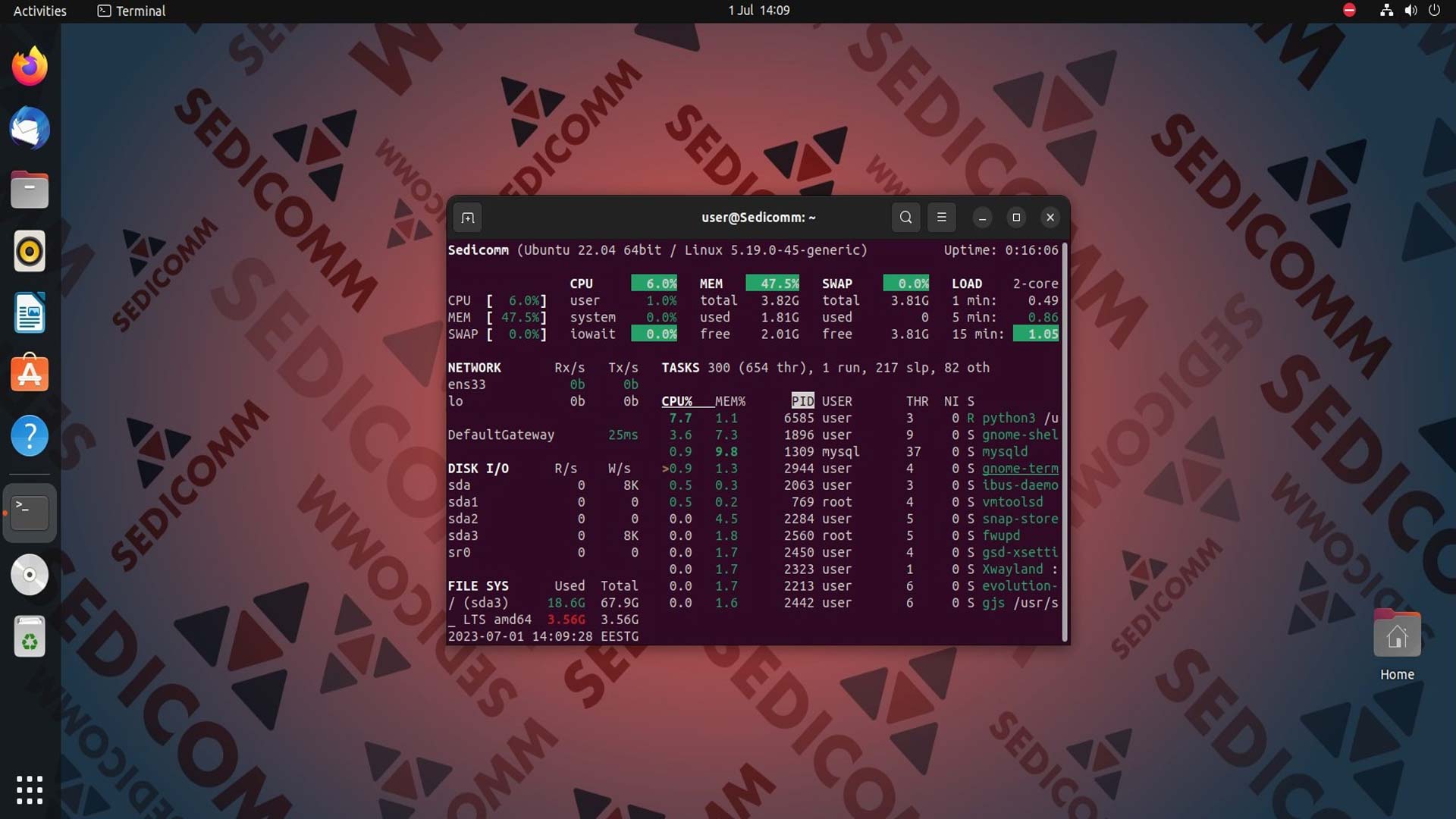1456x819 pixels.
Task: Click the sda3 disk row
Action: tap(543, 535)
